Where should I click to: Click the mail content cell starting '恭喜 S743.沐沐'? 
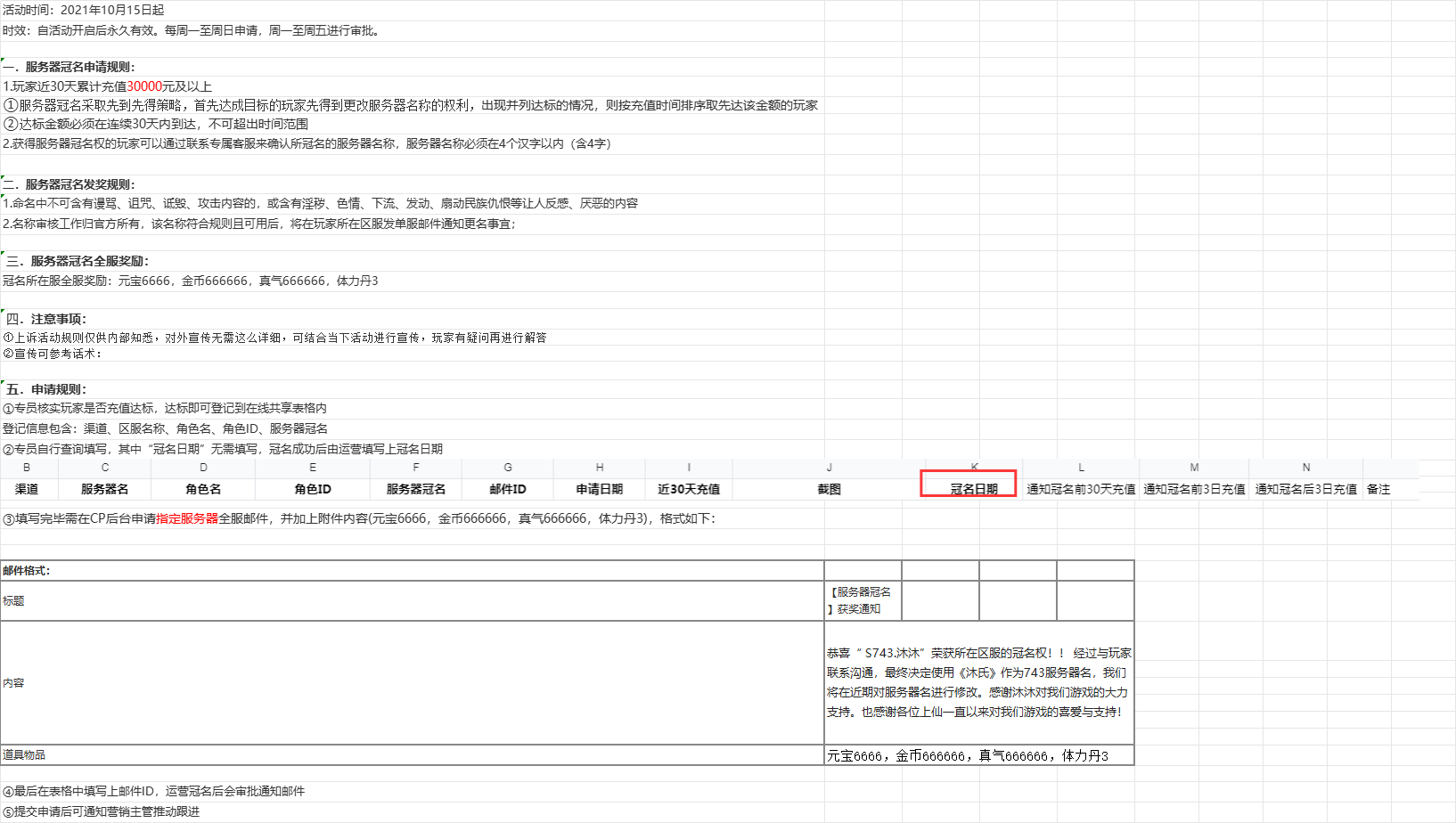click(979, 683)
